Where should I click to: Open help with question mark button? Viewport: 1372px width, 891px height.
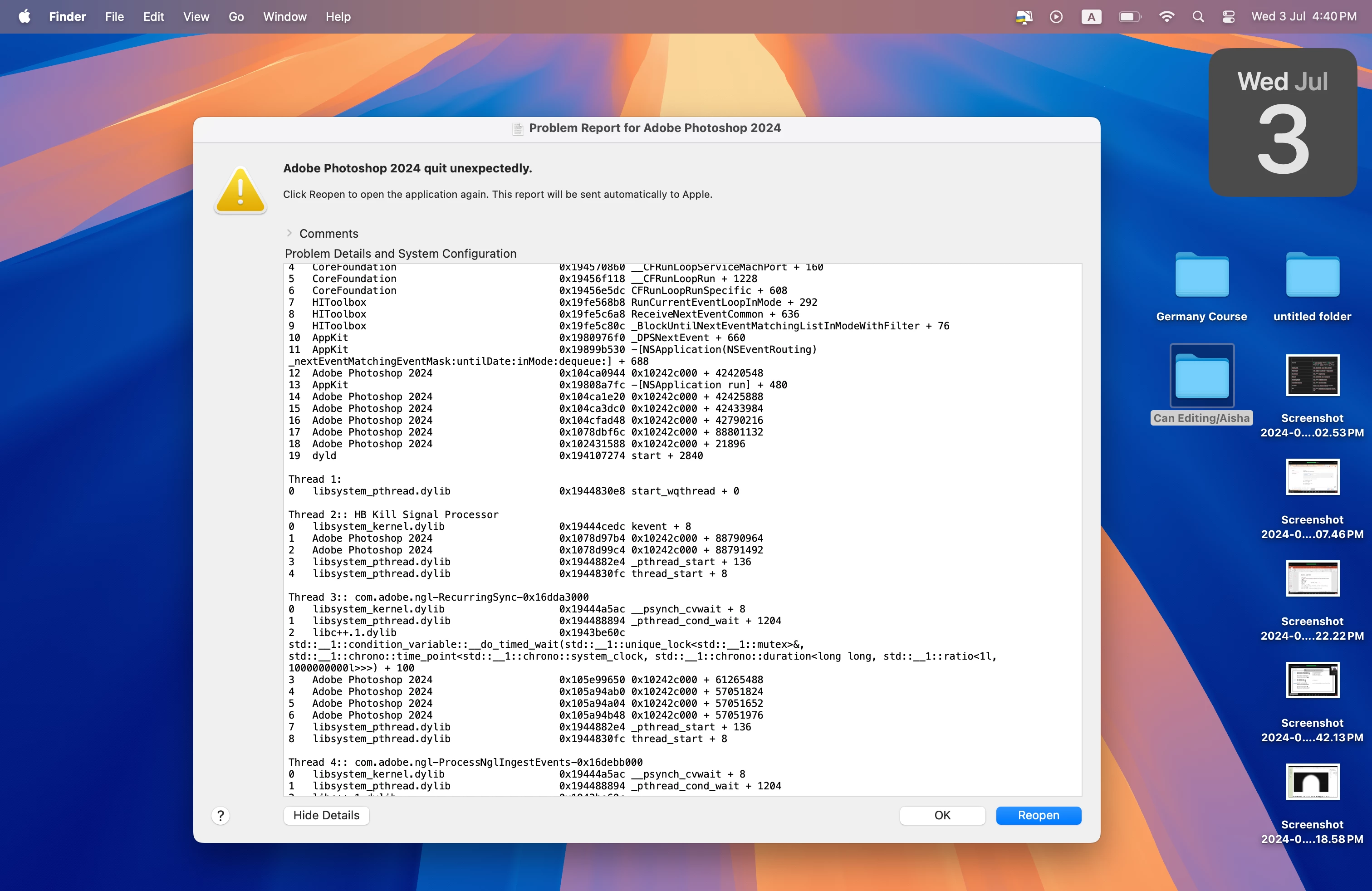pyautogui.click(x=220, y=815)
